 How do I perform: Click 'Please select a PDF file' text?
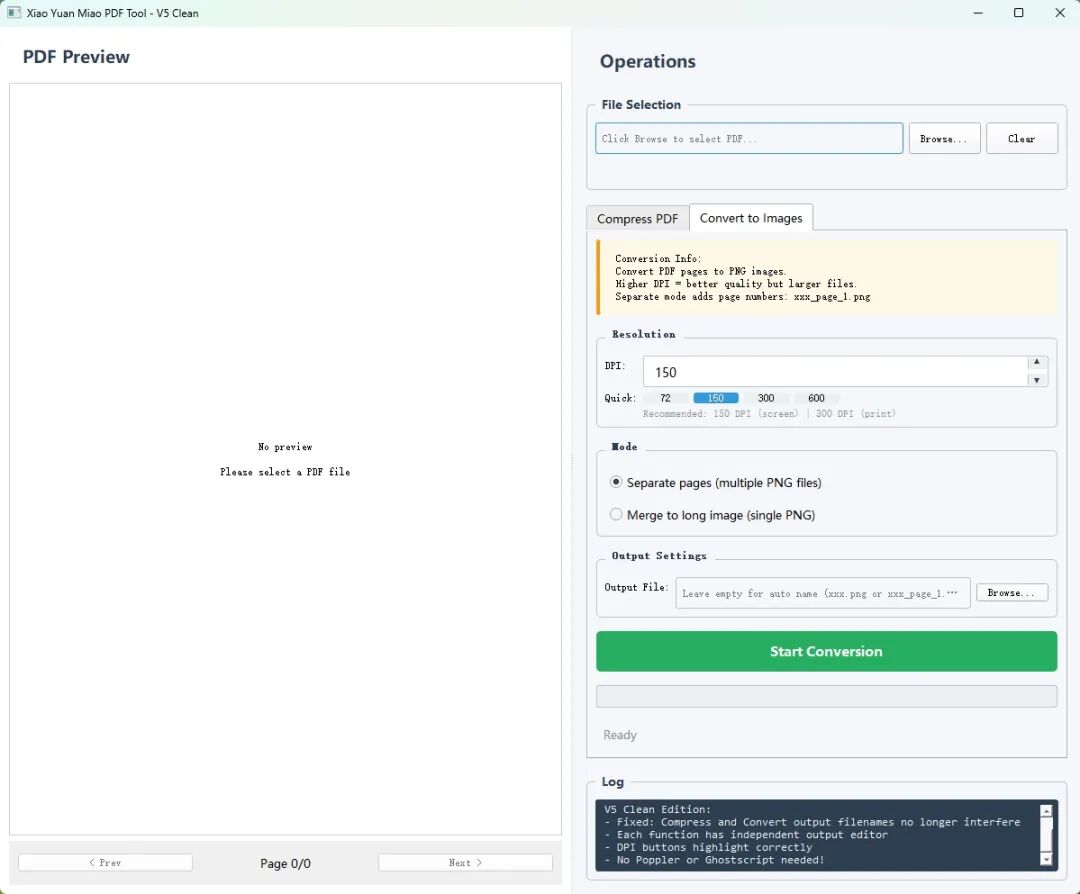(x=285, y=472)
